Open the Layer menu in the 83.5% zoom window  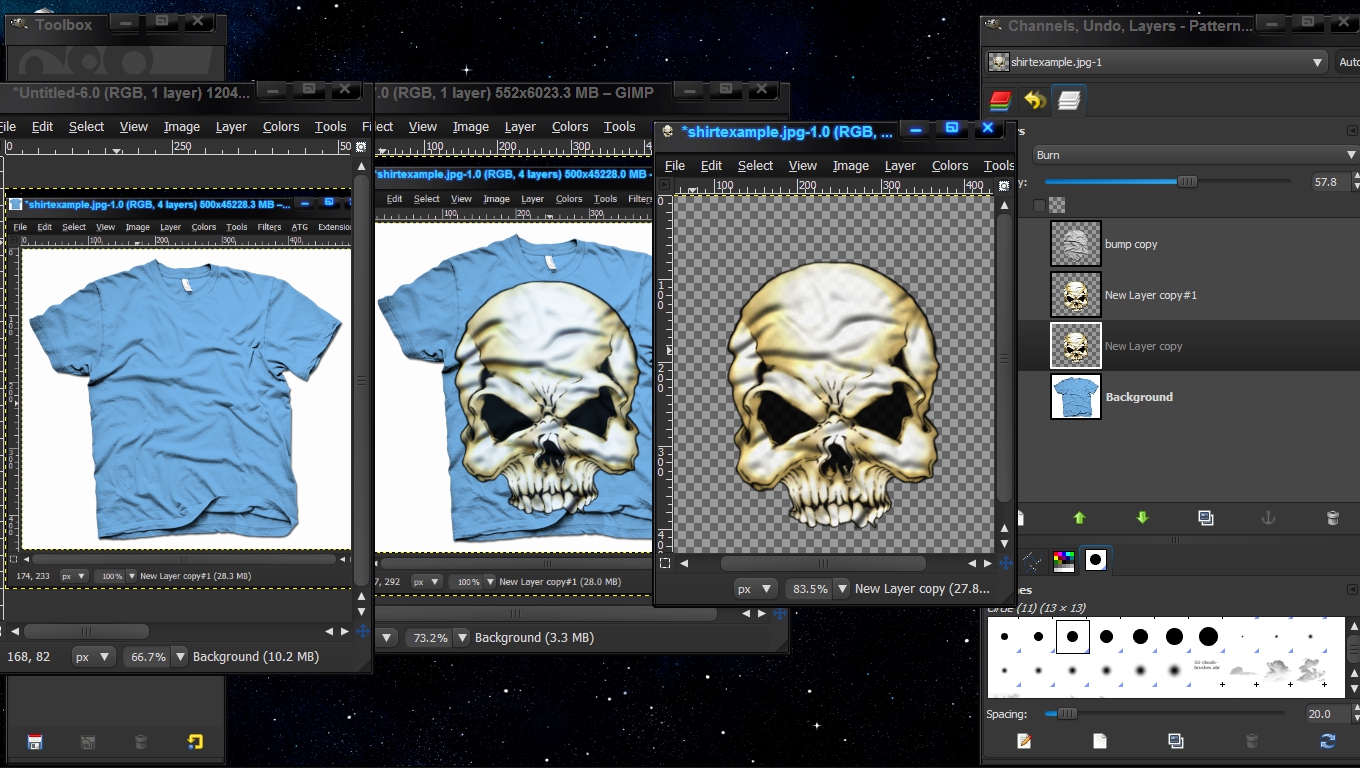pos(900,166)
